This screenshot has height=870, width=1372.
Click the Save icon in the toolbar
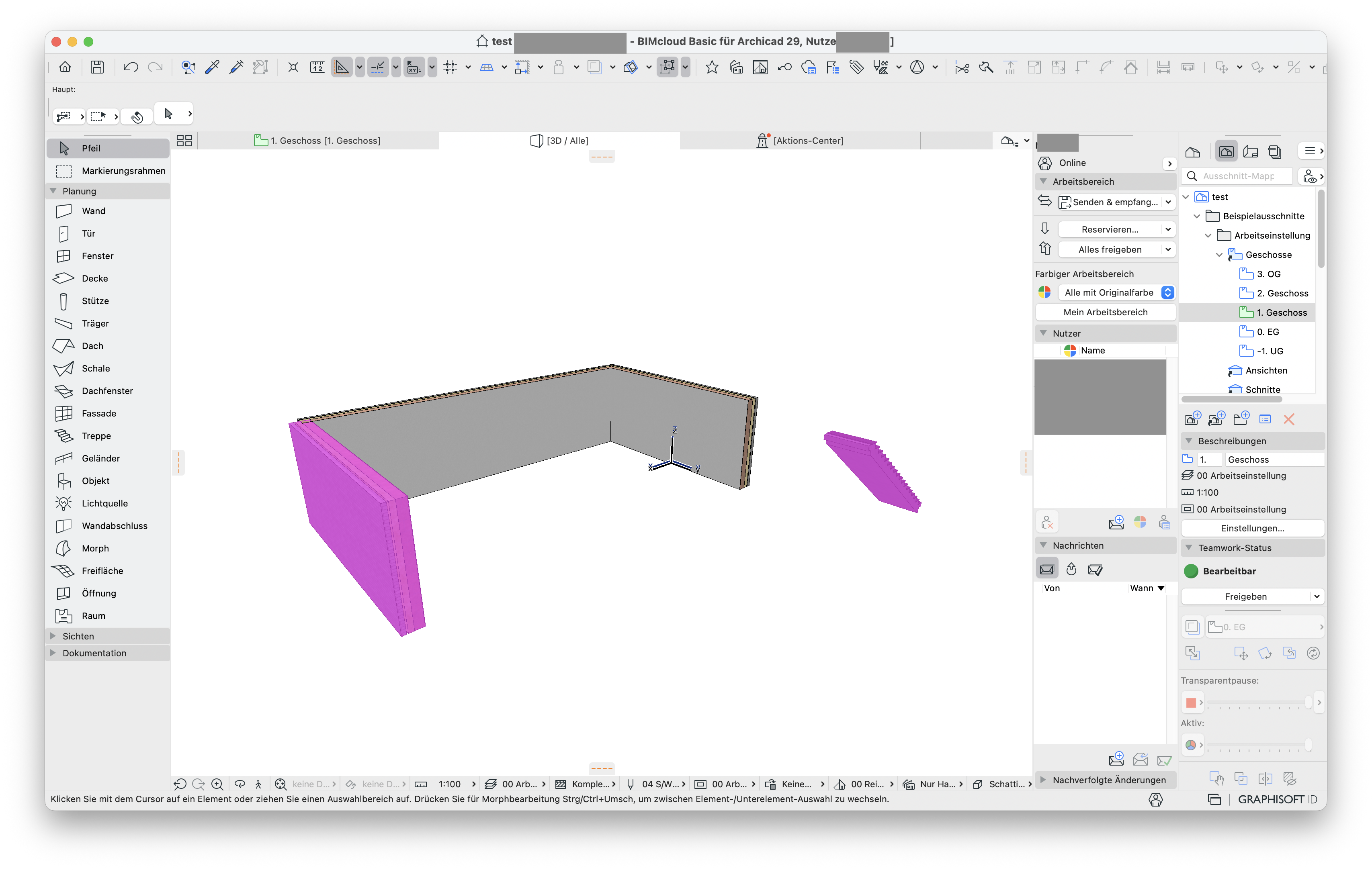tap(97, 67)
